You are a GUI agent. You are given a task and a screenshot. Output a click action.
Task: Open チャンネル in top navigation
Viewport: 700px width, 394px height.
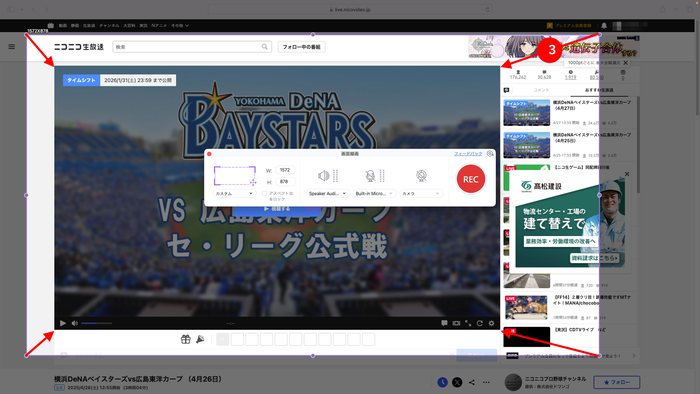(109, 25)
